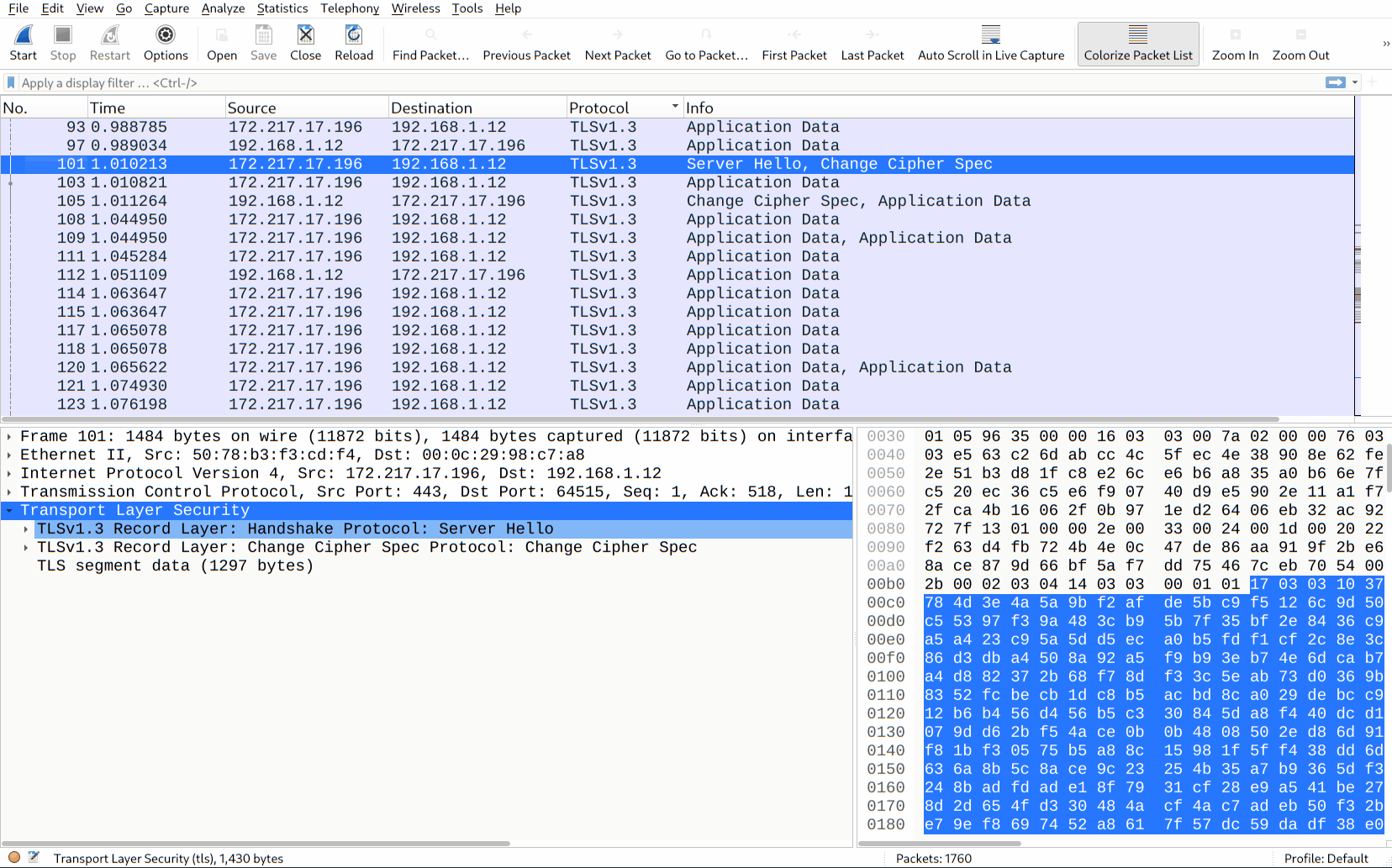Add a display filter button plus

point(1372,82)
